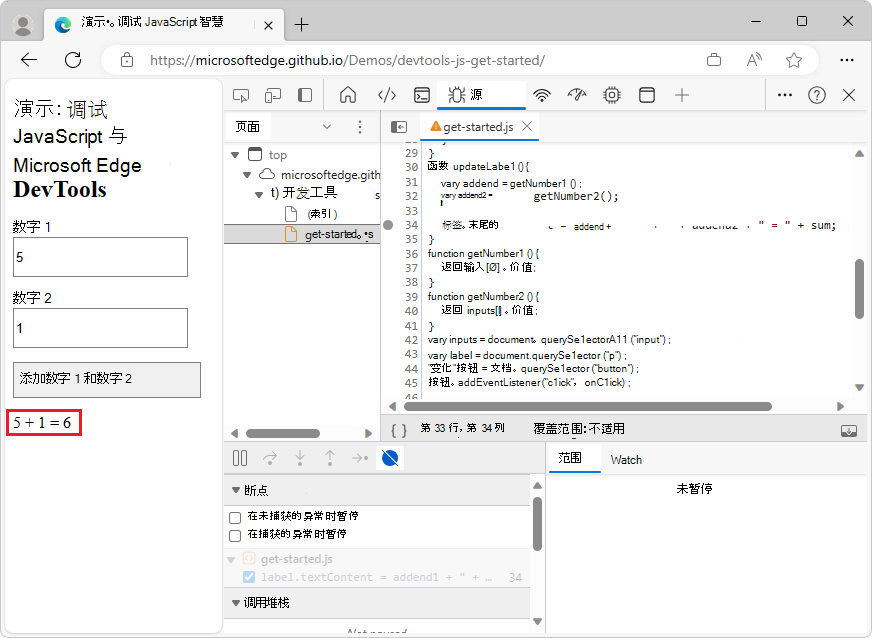Click the step out button
The width and height of the screenshot is (872, 638).
330,458
